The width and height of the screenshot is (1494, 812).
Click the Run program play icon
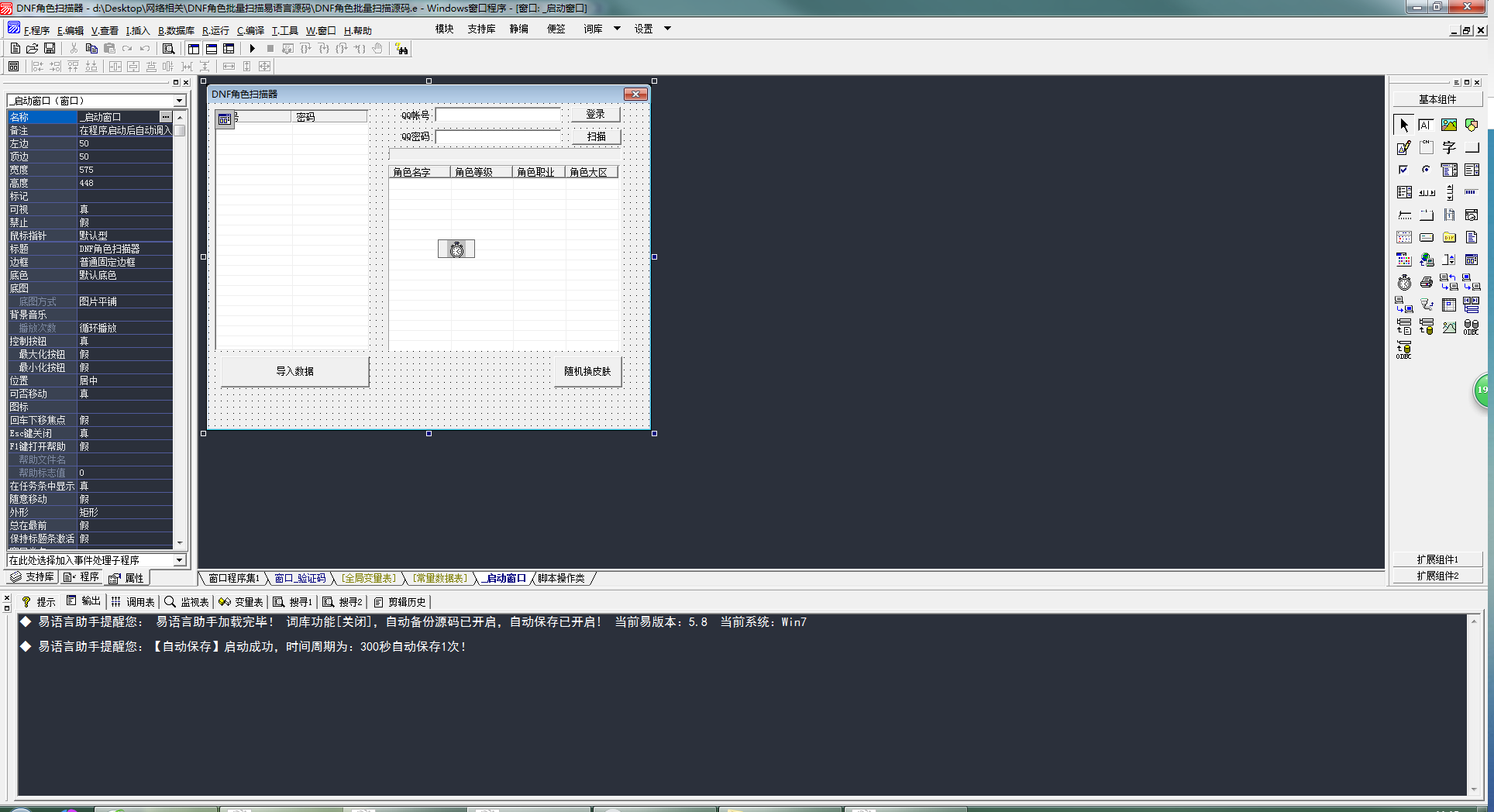coord(252,49)
